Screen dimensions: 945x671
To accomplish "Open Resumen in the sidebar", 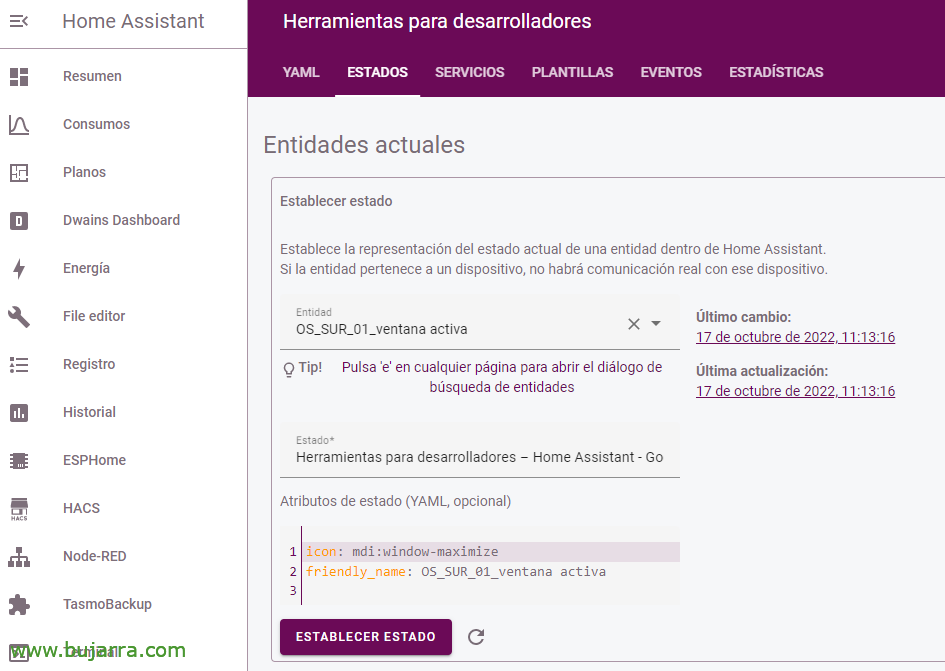I will tap(92, 77).
